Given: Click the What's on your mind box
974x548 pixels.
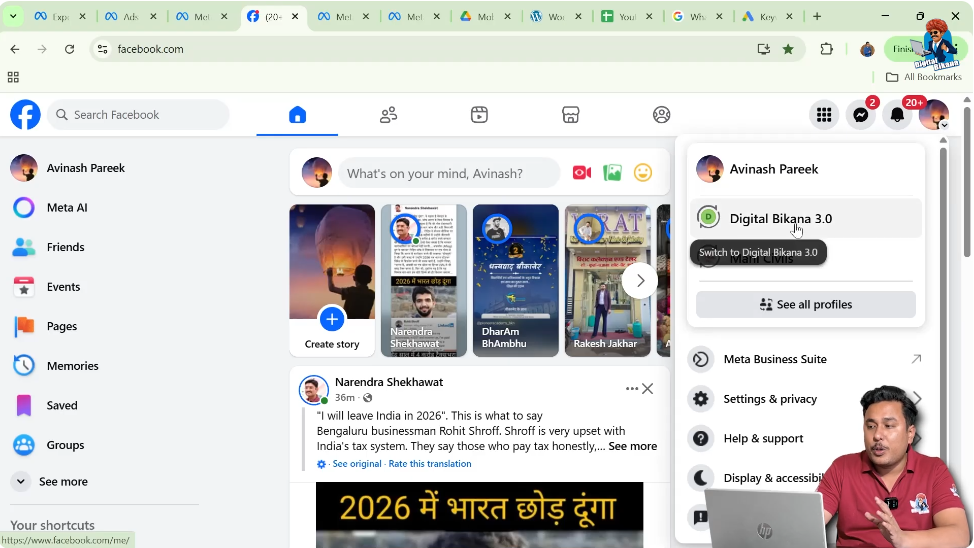Looking at the screenshot, I should [449, 173].
